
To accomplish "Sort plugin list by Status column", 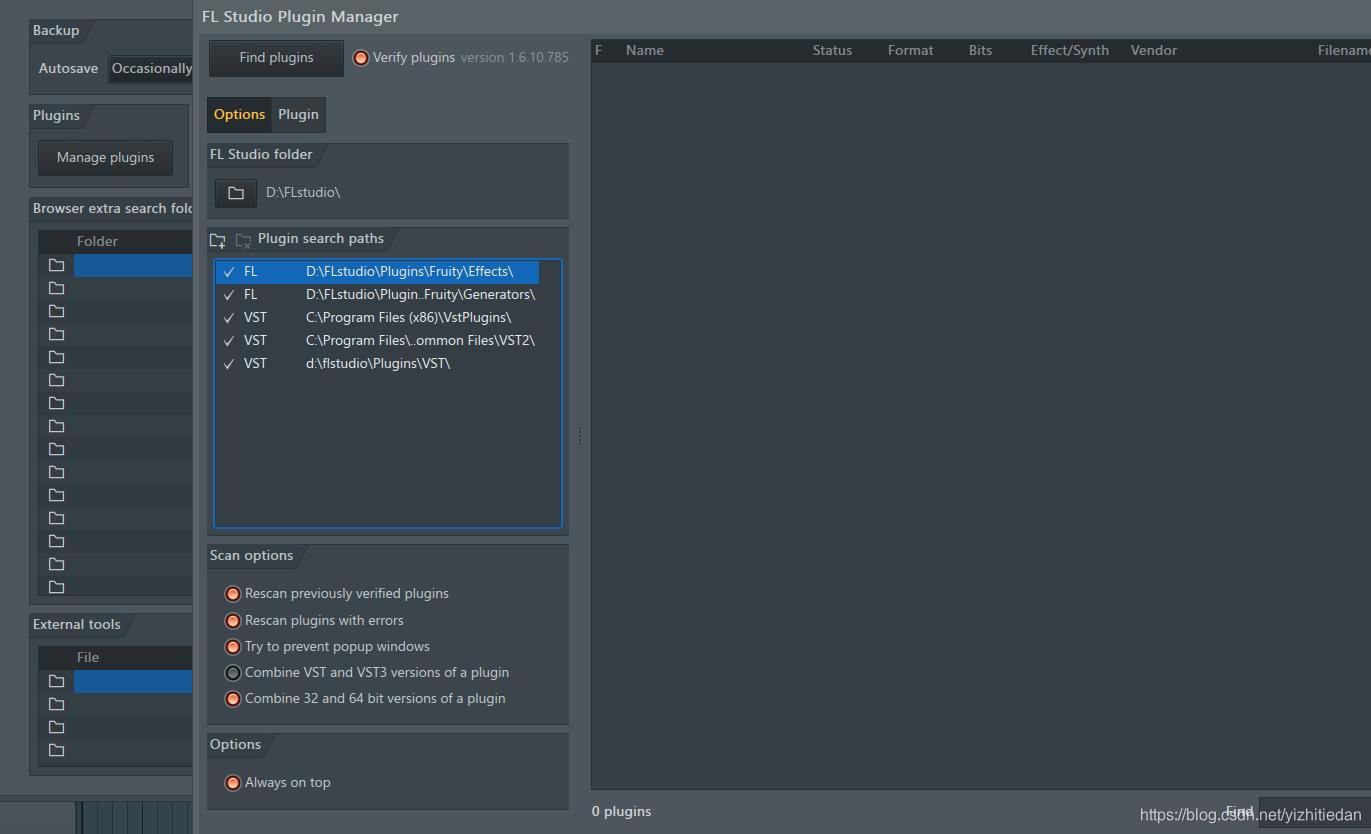I will point(832,50).
